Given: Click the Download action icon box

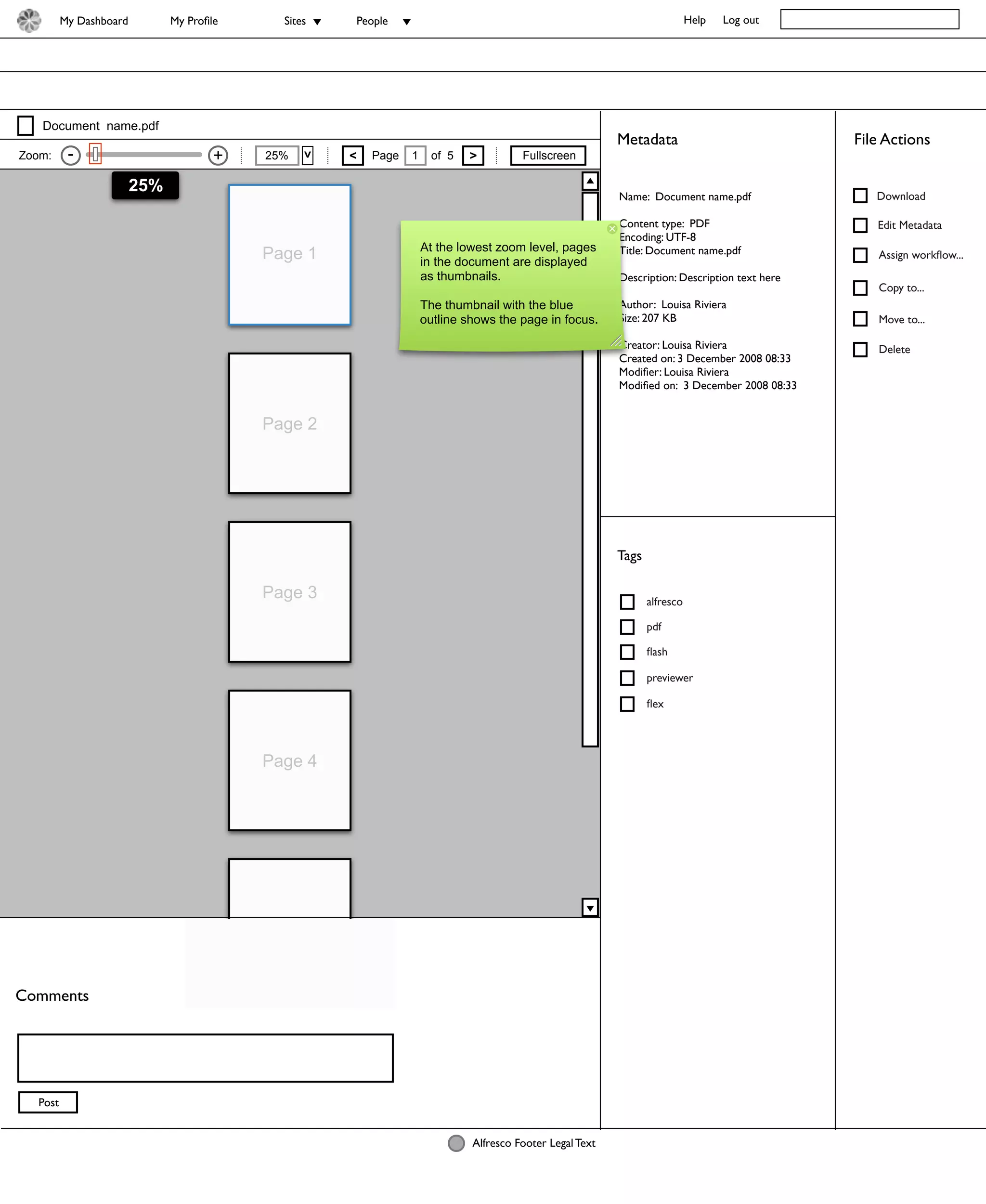Looking at the screenshot, I should click(860, 196).
